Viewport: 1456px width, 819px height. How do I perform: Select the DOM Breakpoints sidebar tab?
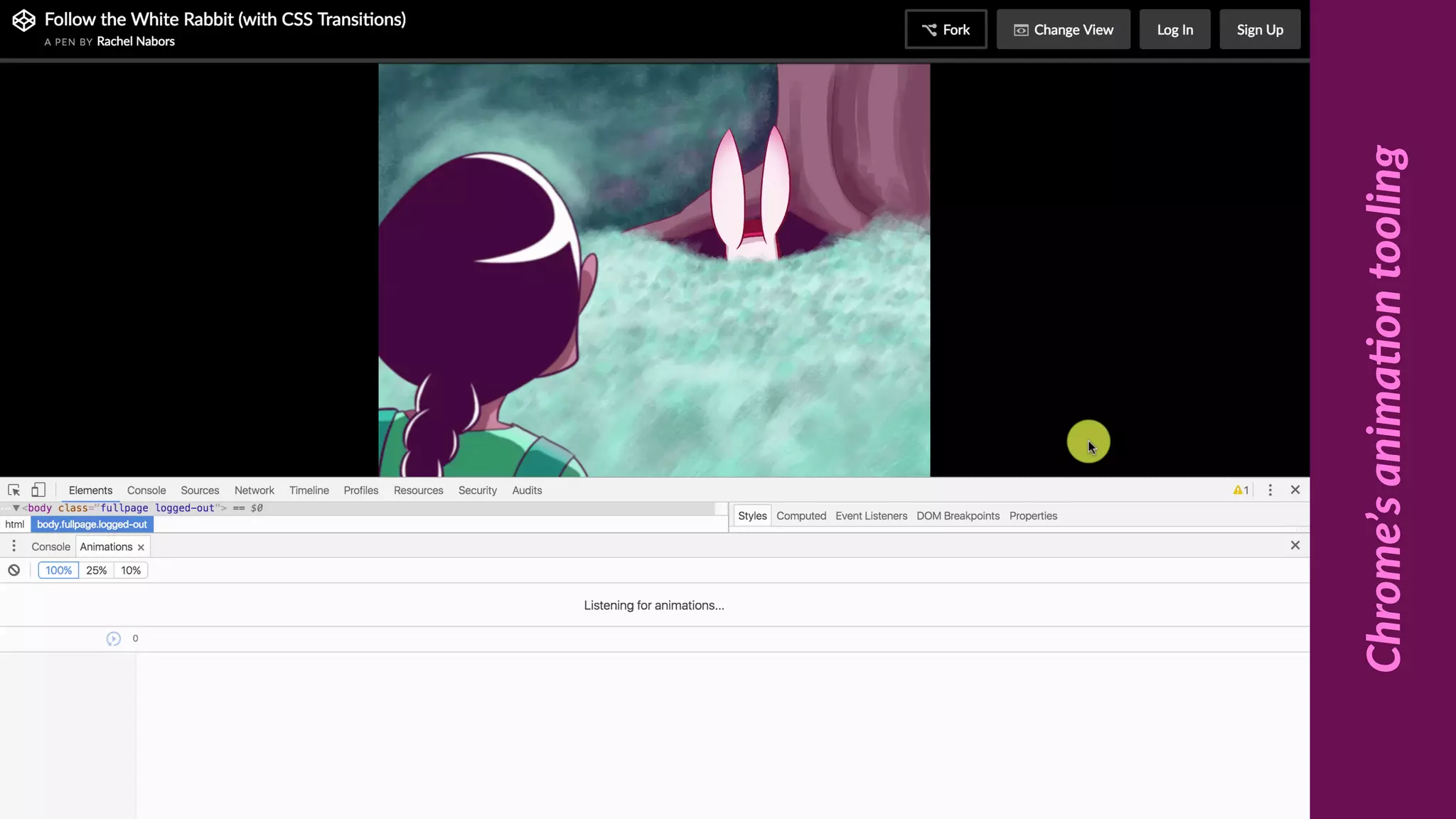click(x=958, y=516)
